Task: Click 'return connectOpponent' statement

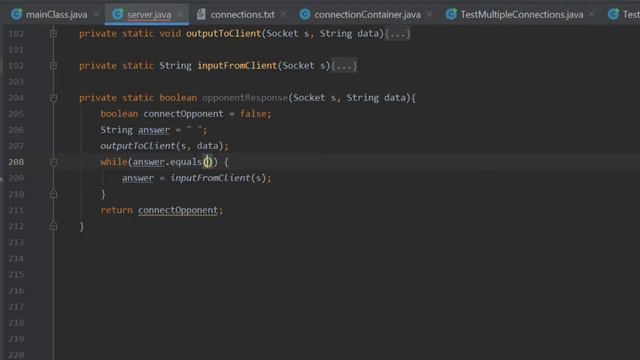Action: (x=162, y=210)
